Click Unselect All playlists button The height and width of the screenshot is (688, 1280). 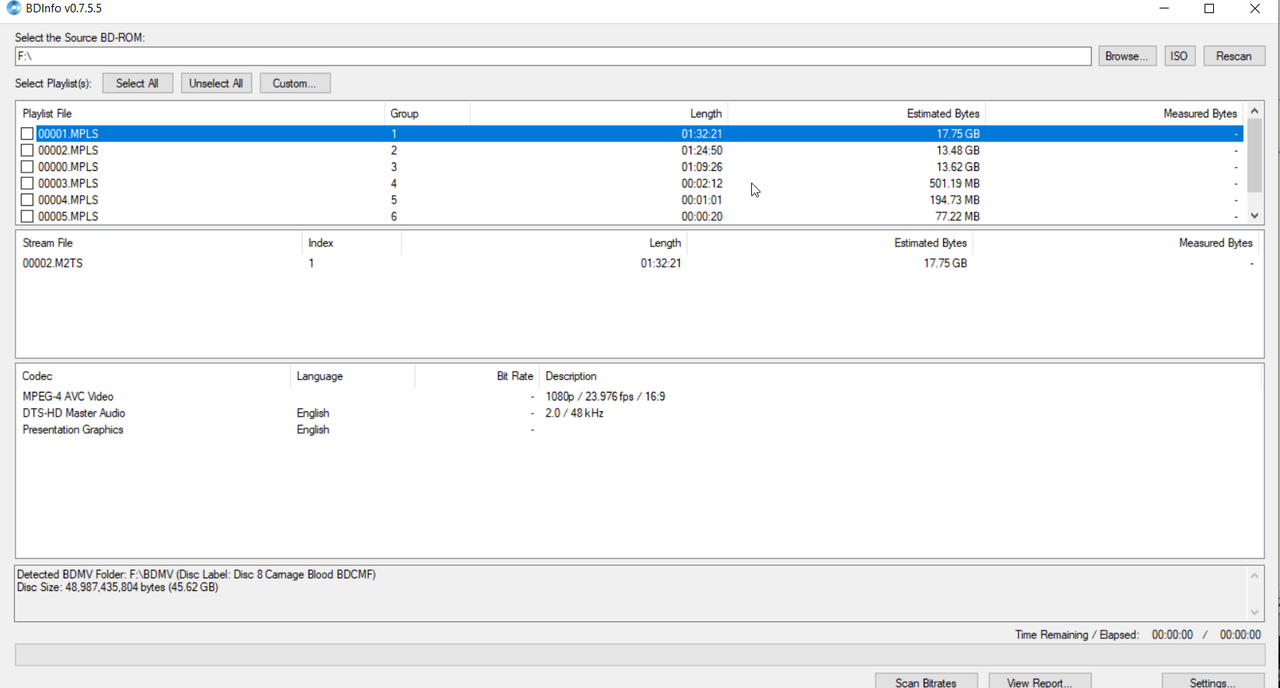tap(216, 83)
